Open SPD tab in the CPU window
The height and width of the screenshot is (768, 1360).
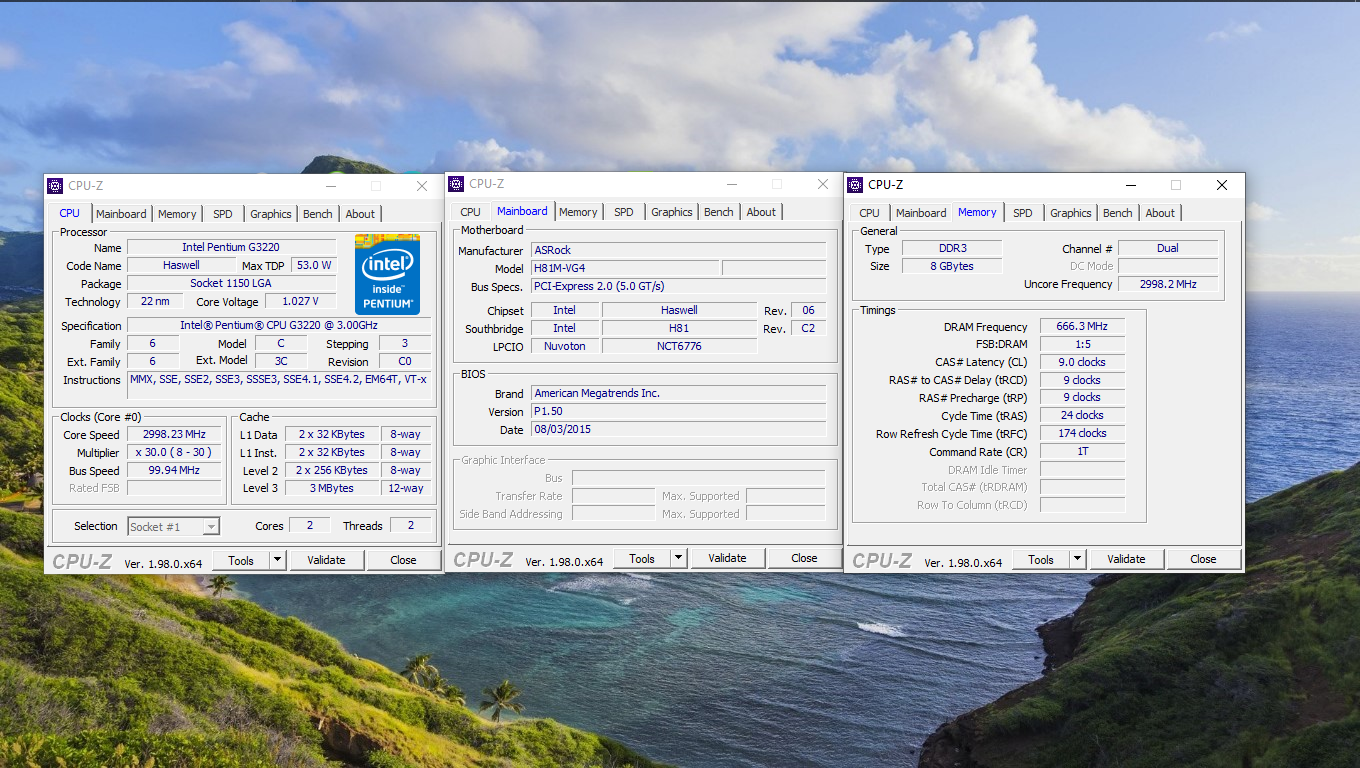pos(223,214)
